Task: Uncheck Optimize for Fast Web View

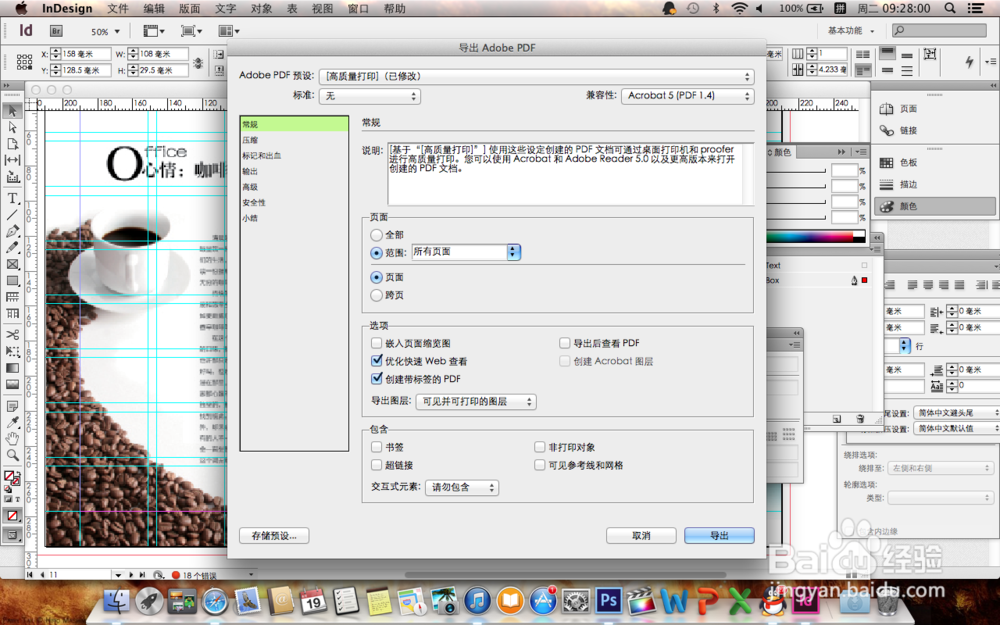Action: [376, 361]
